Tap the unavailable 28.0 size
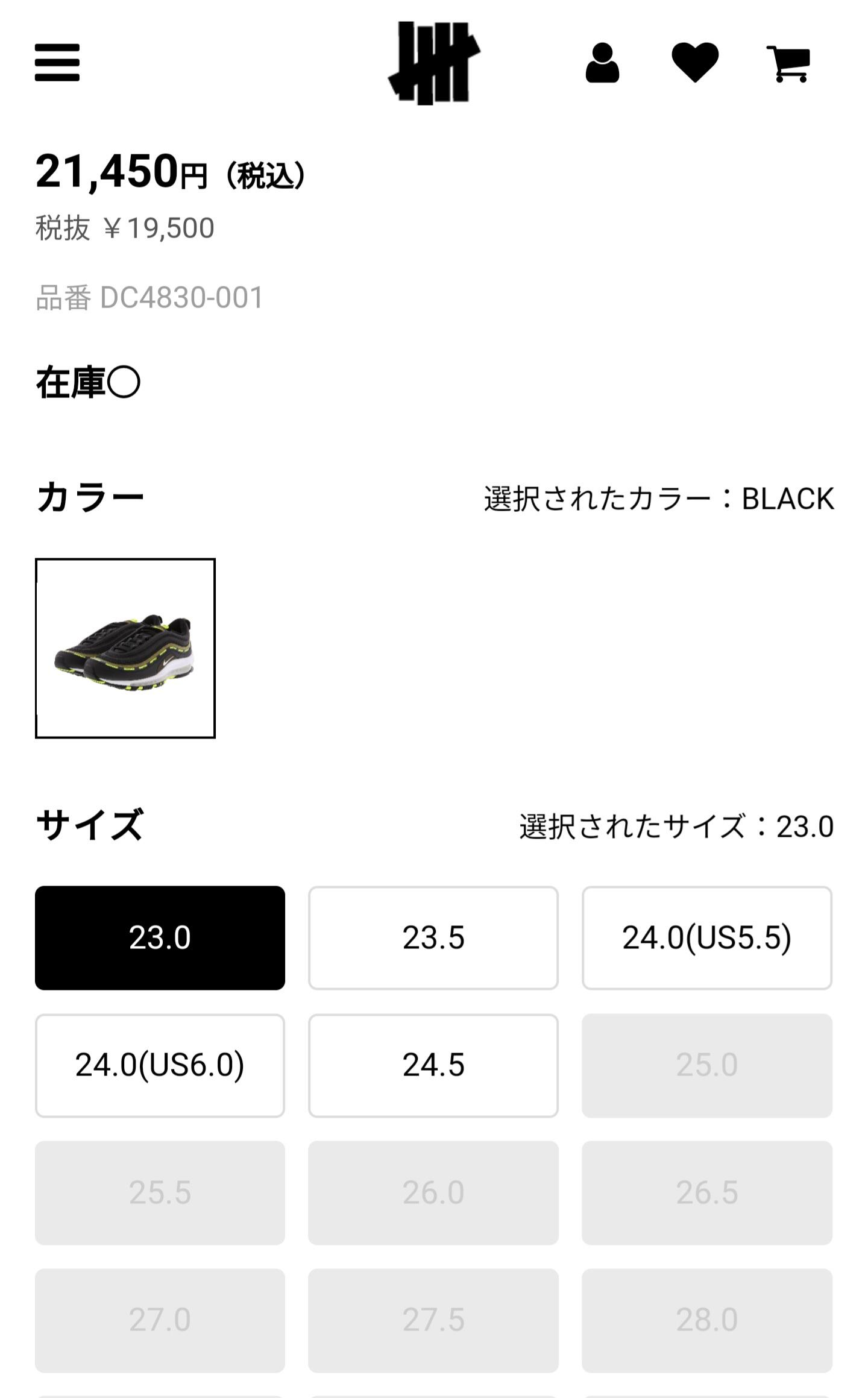Screen dimensions: 868x1398 click(x=707, y=1320)
